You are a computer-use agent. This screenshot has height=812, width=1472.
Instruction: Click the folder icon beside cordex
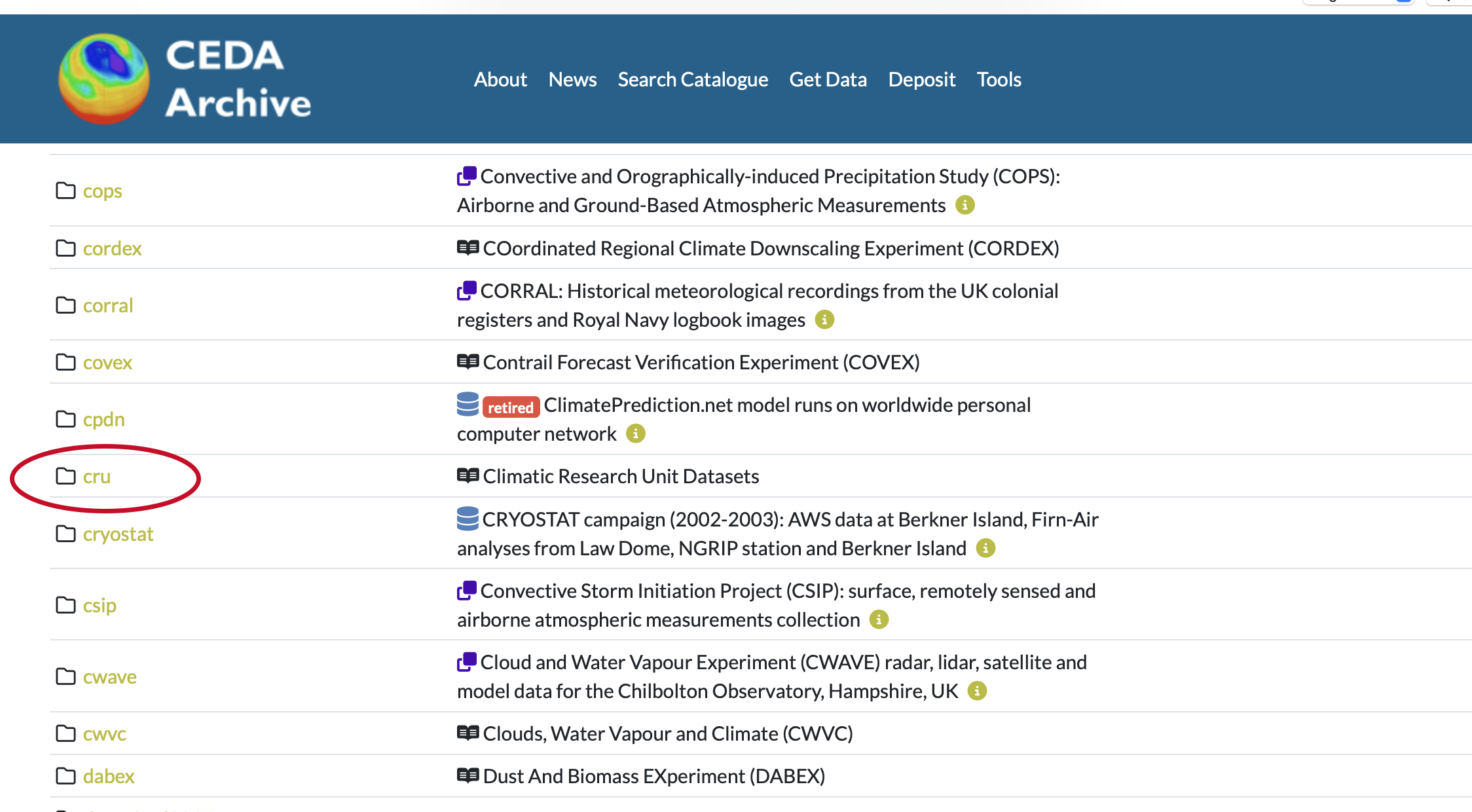click(x=65, y=249)
